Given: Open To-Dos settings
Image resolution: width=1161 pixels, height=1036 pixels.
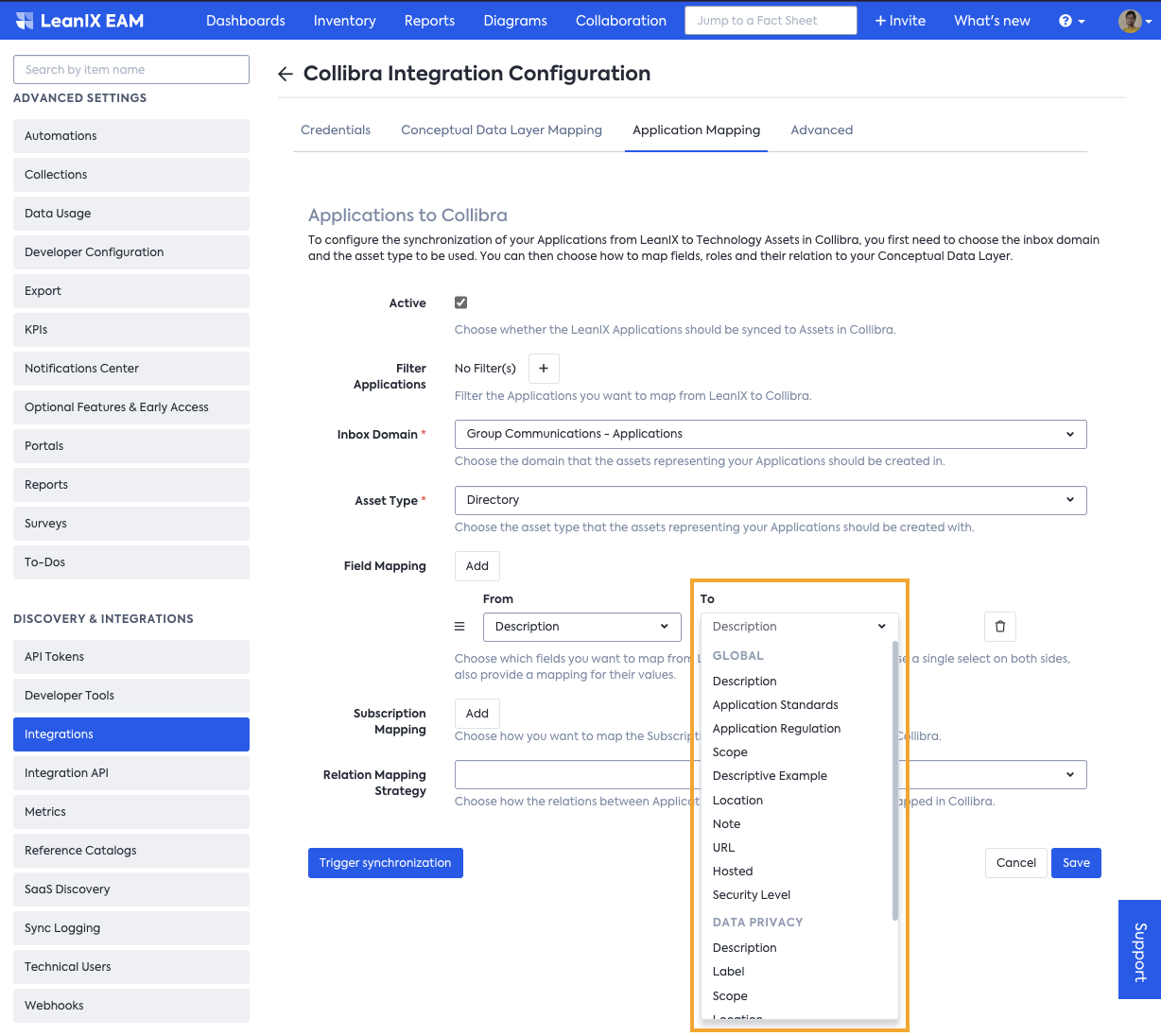Looking at the screenshot, I should 131,562.
